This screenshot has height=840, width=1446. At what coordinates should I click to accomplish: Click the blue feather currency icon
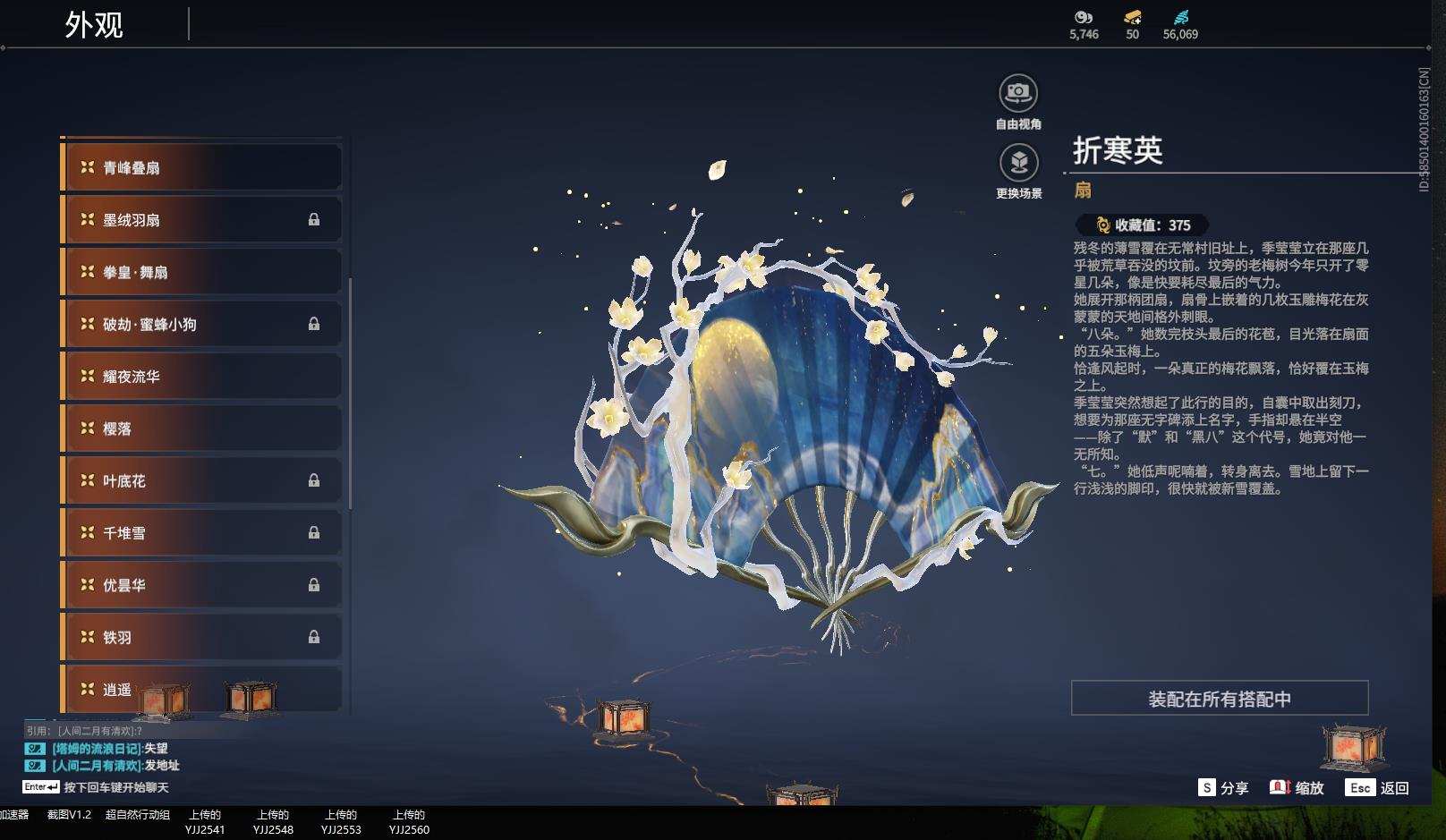point(1181,17)
